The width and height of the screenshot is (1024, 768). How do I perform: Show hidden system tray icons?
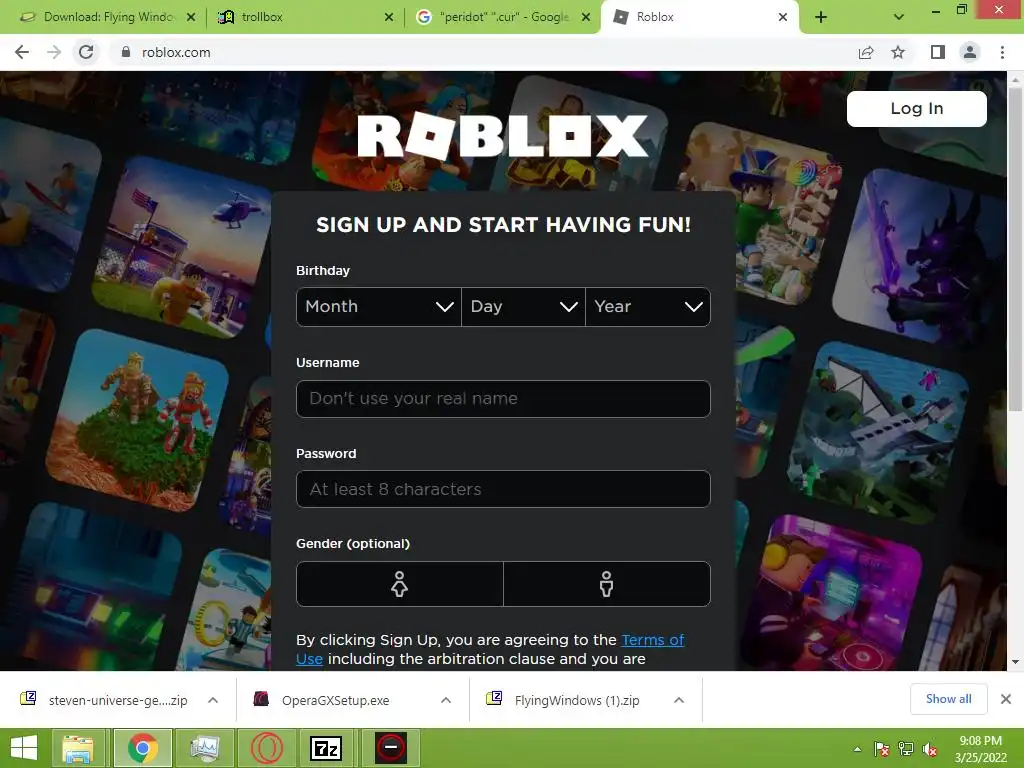pos(857,749)
